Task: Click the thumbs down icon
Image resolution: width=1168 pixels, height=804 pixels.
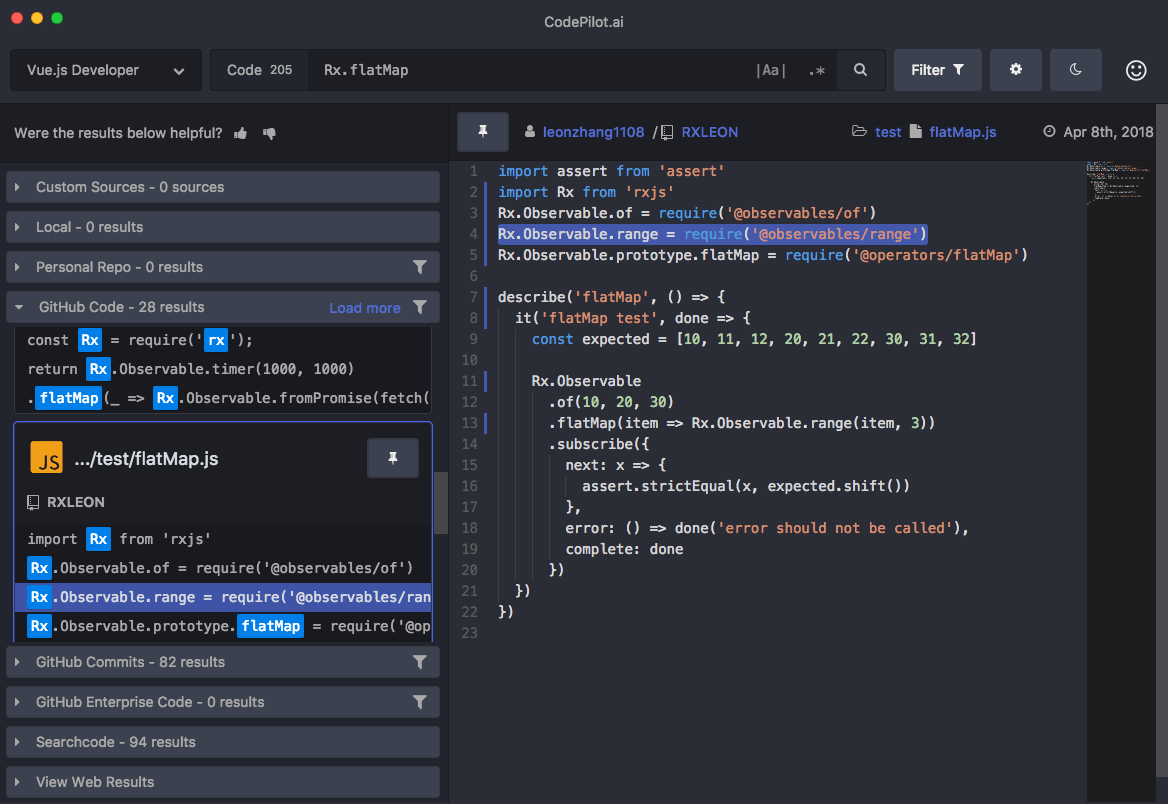Action: click(x=269, y=133)
